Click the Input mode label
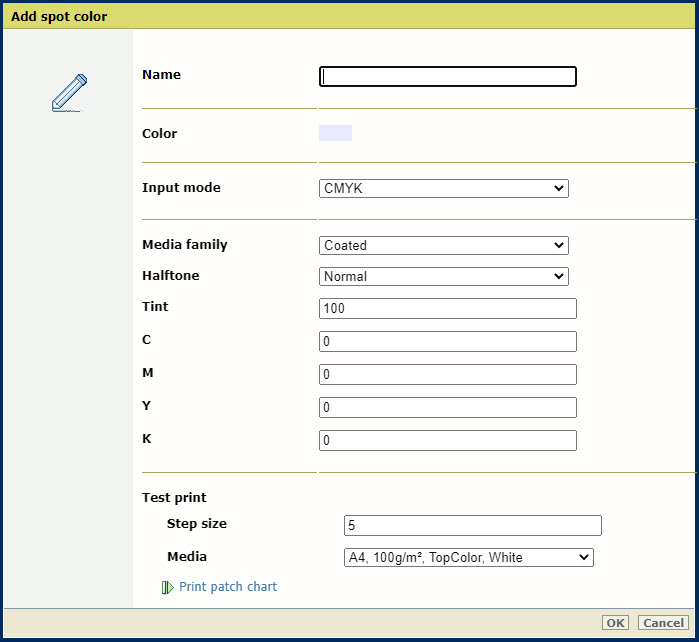This screenshot has height=642, width=699. click(181, 187)
